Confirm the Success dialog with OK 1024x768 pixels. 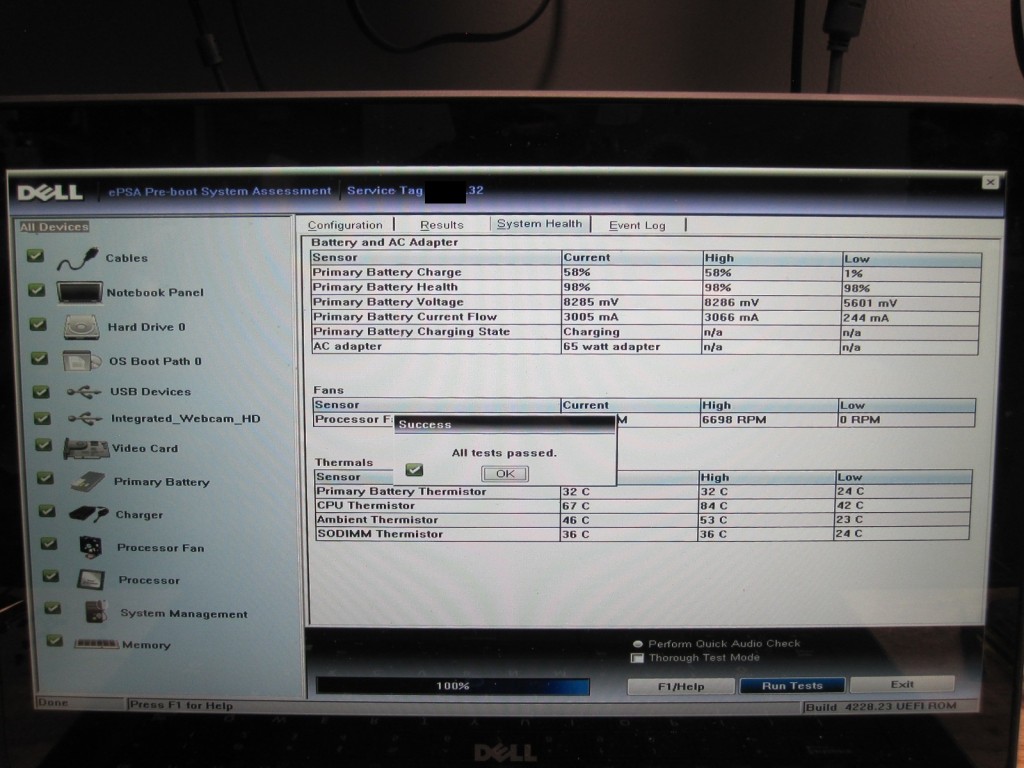(x=505, y=473)
